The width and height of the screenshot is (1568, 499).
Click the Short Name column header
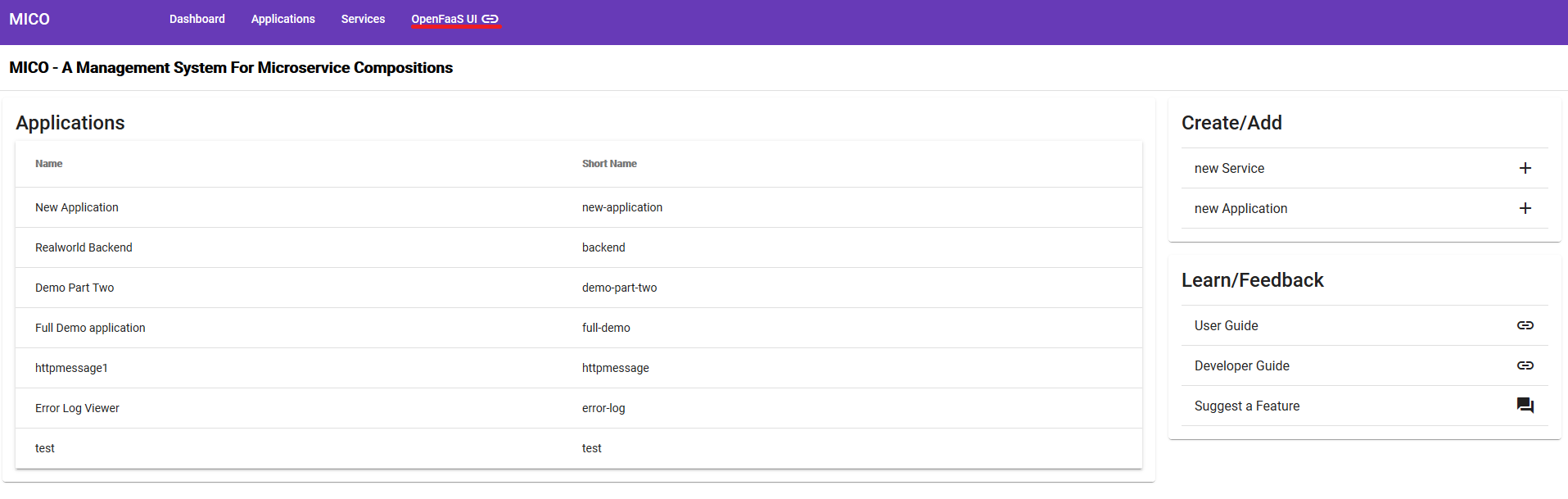(x=609, y=164)
